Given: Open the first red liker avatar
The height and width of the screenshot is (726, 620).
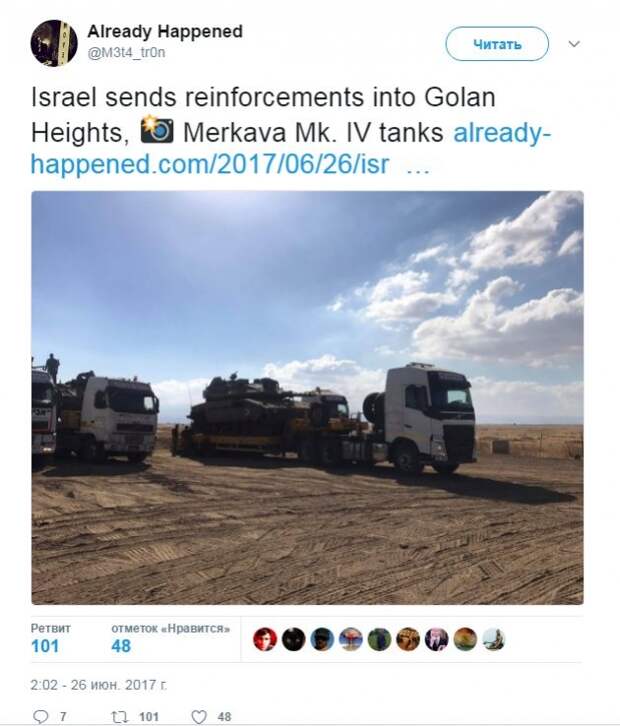Looking at the screenshot, I should pyautogui.click(x=265, y=639).
